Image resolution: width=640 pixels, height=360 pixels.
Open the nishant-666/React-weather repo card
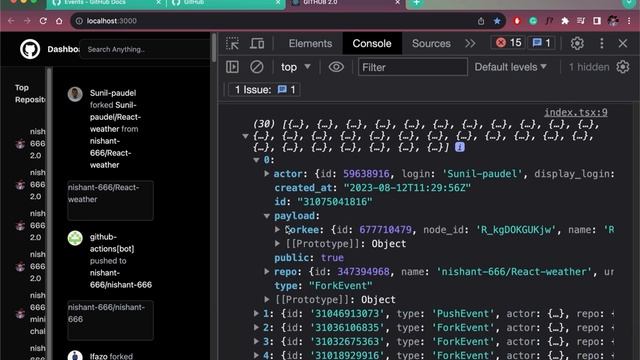pyautogui.click(x=111, y=200)
